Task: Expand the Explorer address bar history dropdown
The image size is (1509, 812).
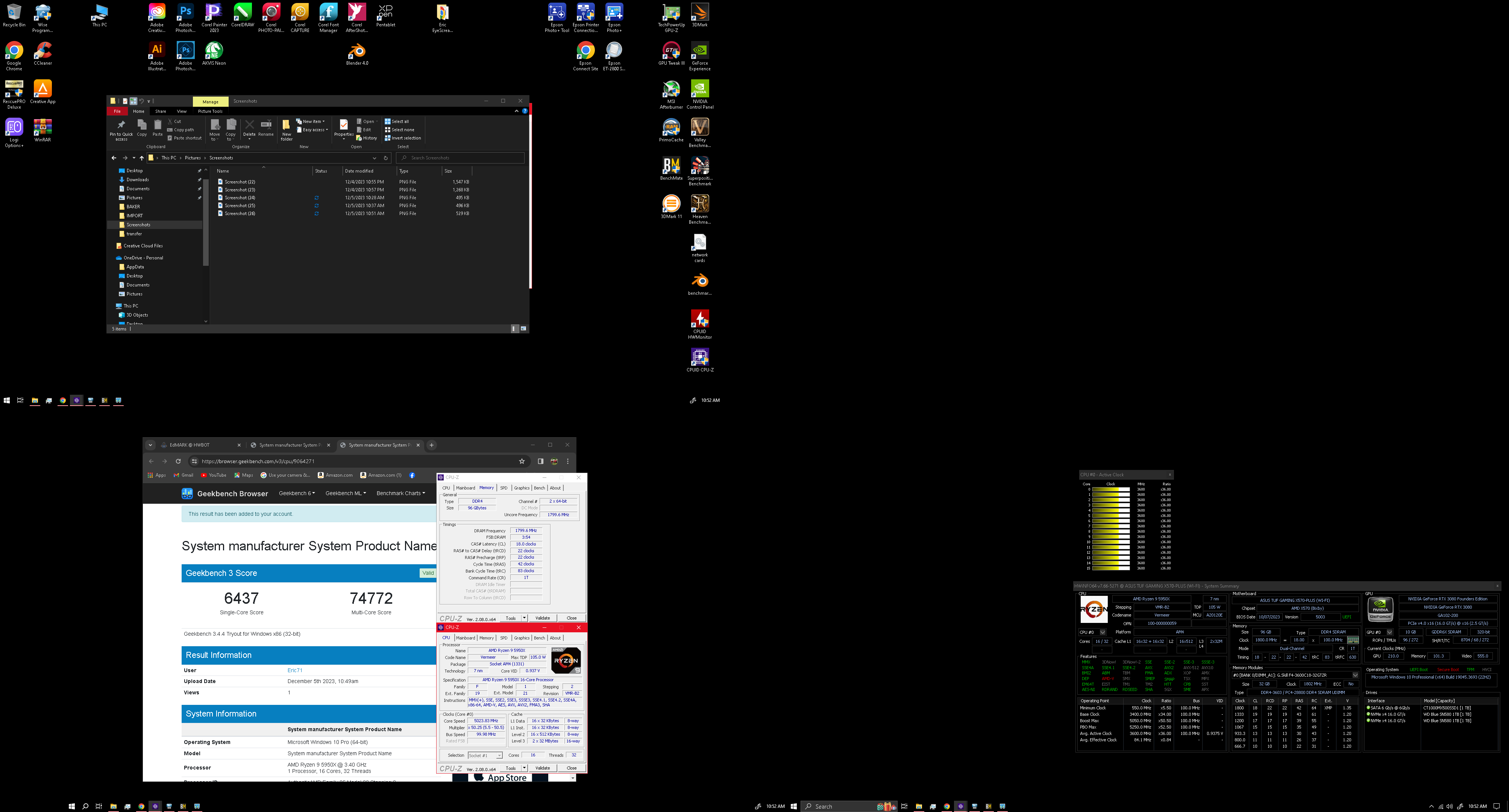Action: [x=374, y=158]
